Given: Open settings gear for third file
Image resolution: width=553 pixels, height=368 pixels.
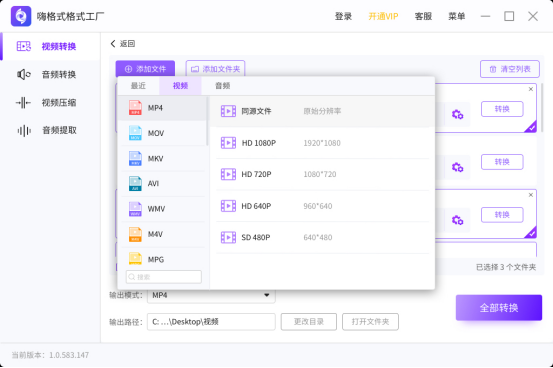Looking at the screenshot, I should point(457,220).
